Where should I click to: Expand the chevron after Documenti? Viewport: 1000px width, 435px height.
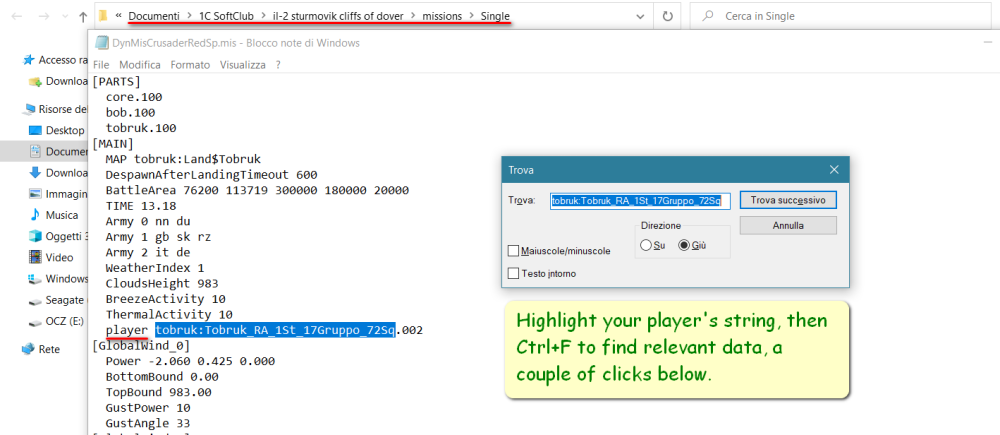click(189, 17)
